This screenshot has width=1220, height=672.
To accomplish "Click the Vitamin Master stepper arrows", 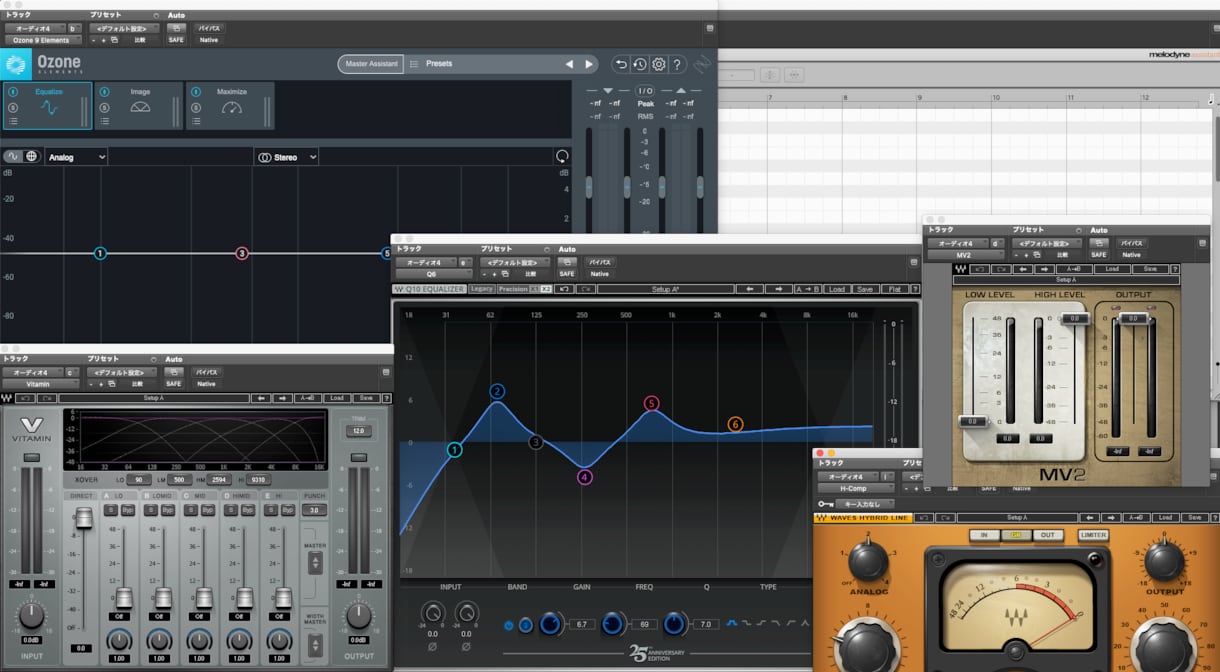I will [x=315, y=562].
